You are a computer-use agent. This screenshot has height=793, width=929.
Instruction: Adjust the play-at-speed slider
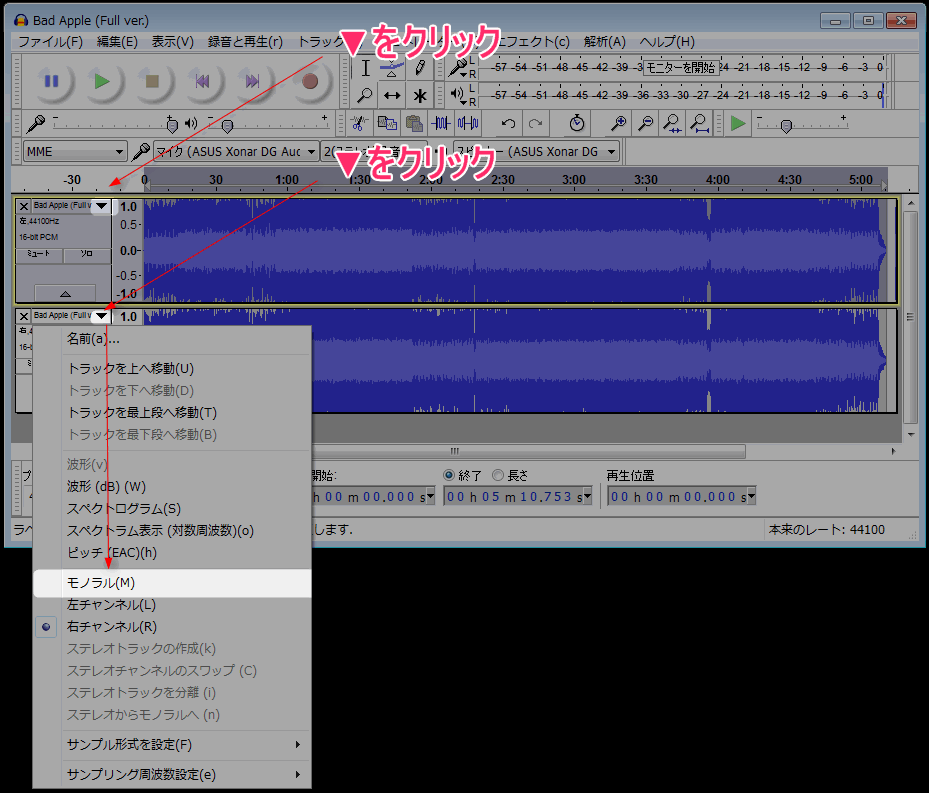(786, 126)
